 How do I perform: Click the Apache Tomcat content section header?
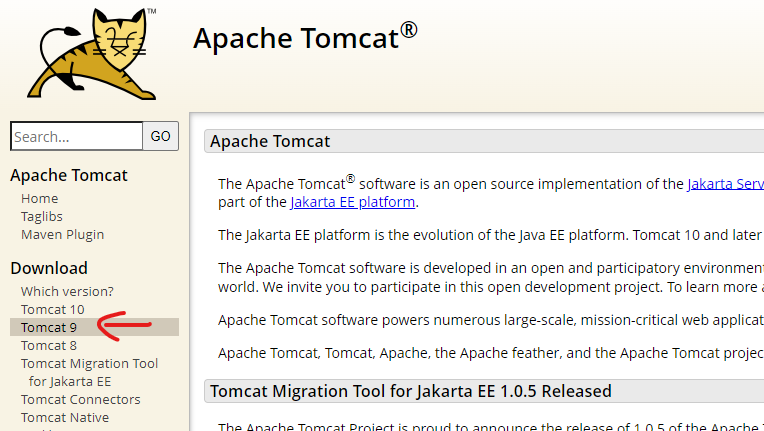(484, 141)
